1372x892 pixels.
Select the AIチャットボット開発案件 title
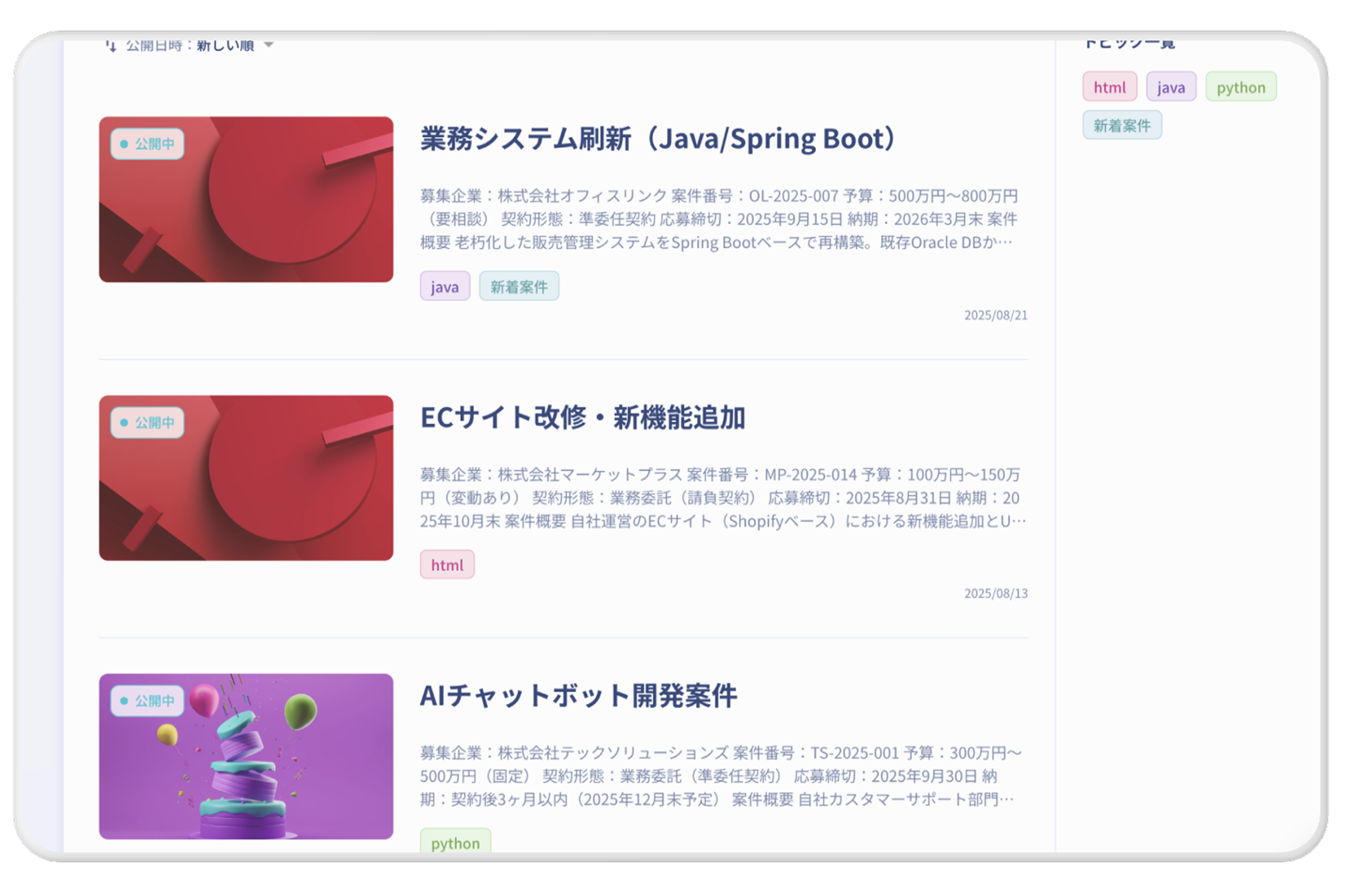(x=579, y=696)
